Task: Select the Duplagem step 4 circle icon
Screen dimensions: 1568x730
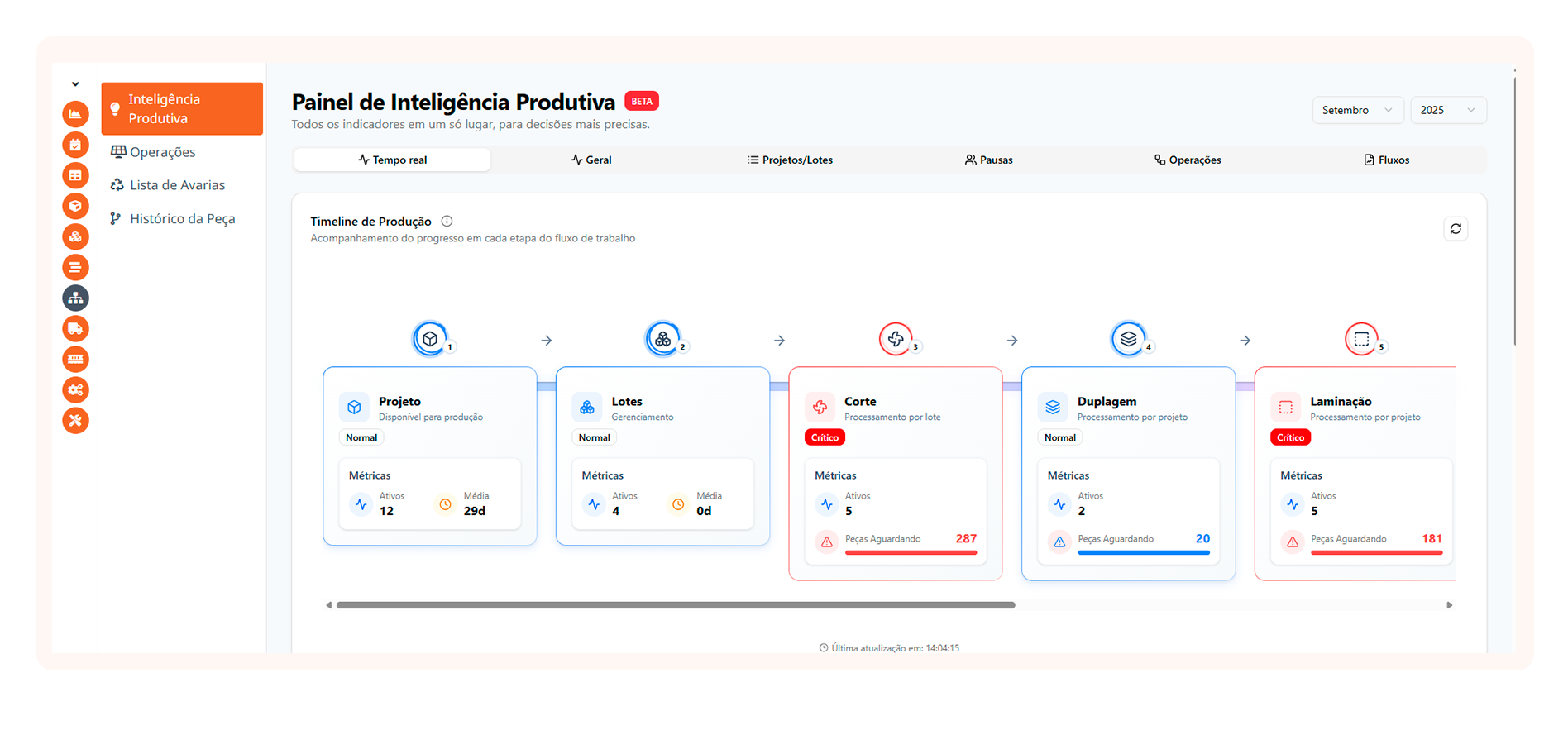Action: tap(1128, 339)
